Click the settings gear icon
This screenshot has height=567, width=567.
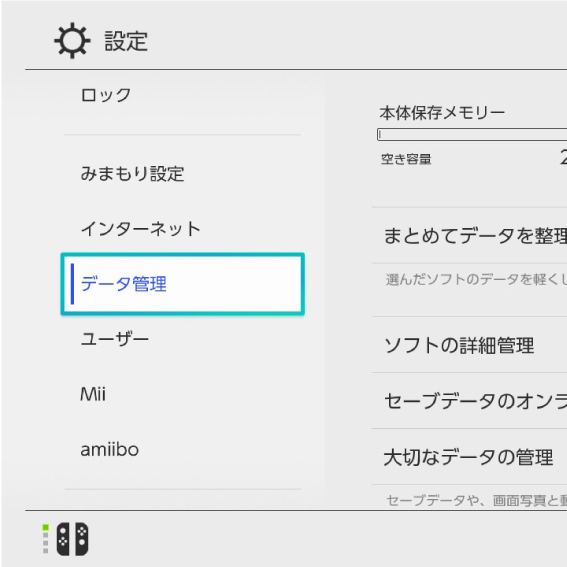pyautogui.click(x=72, y=40)
